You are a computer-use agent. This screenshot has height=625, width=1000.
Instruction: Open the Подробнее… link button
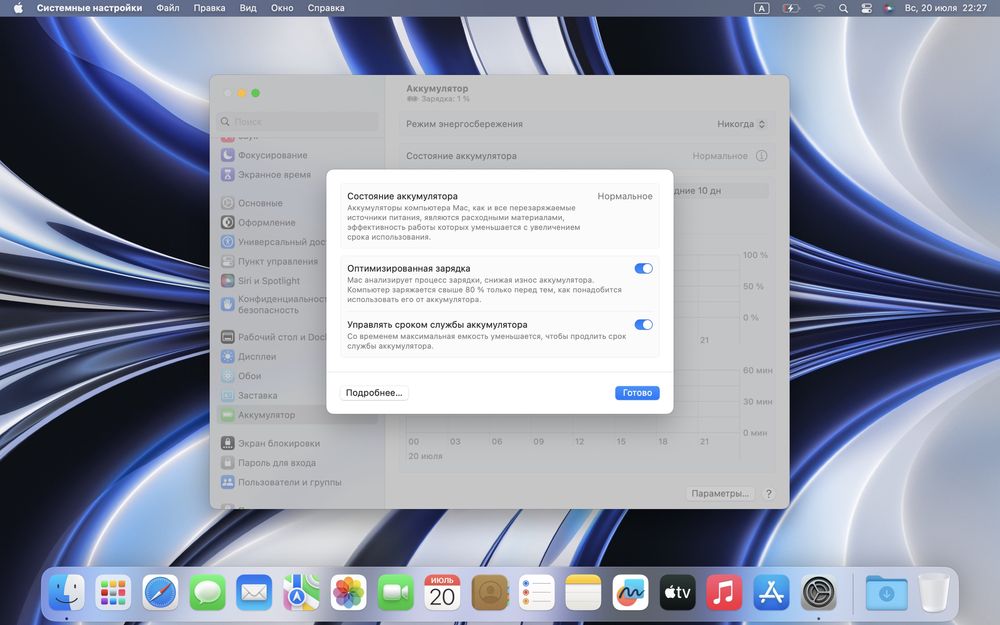pyautogui.click(x=374, y=393)
